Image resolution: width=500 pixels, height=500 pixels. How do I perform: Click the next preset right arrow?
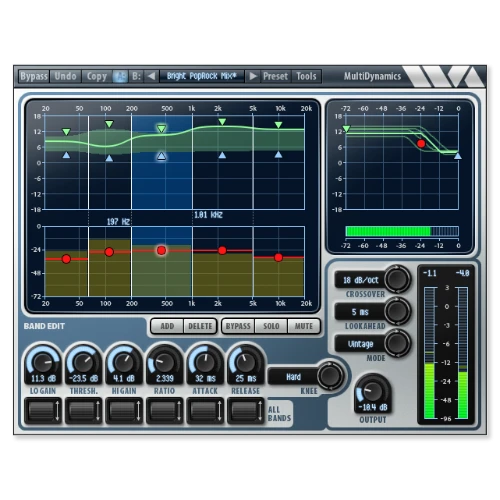click(253, 76)
